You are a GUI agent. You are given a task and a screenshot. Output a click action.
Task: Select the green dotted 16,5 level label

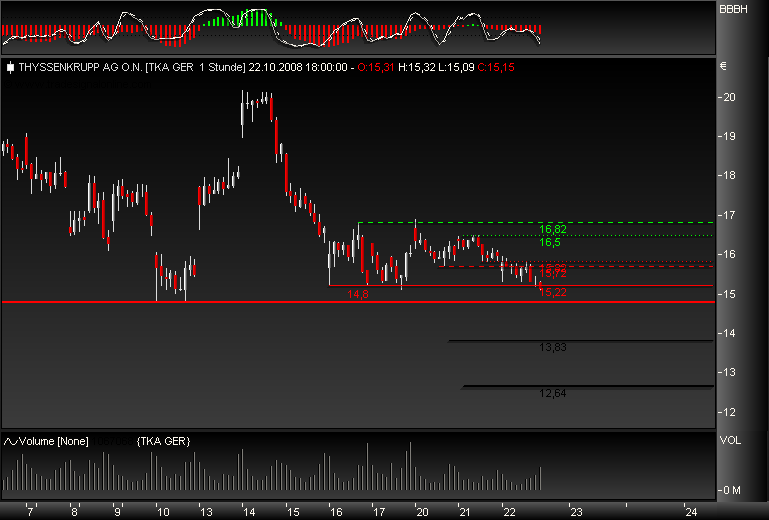pos(550,242)
